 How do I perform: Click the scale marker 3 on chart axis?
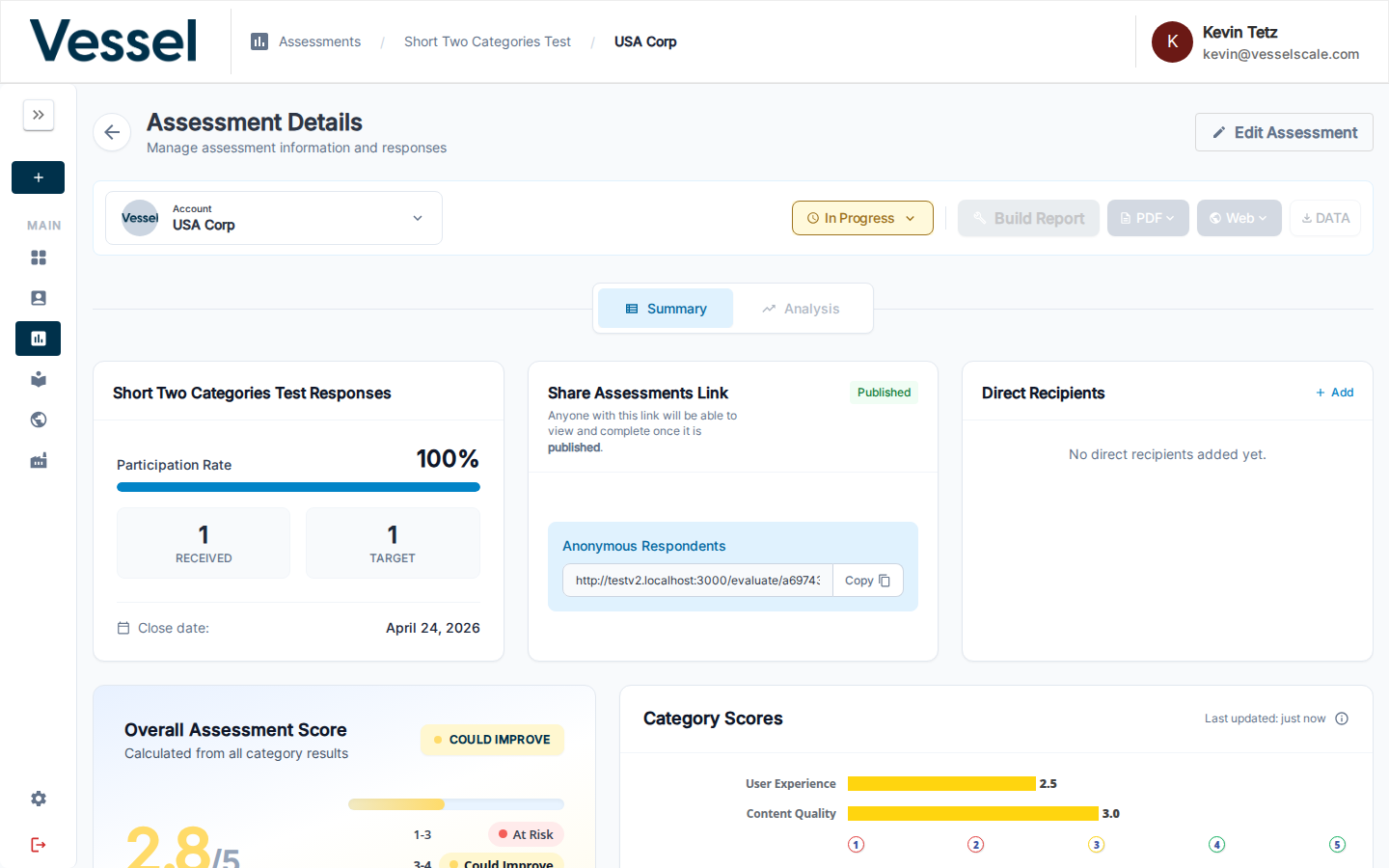1096,845
